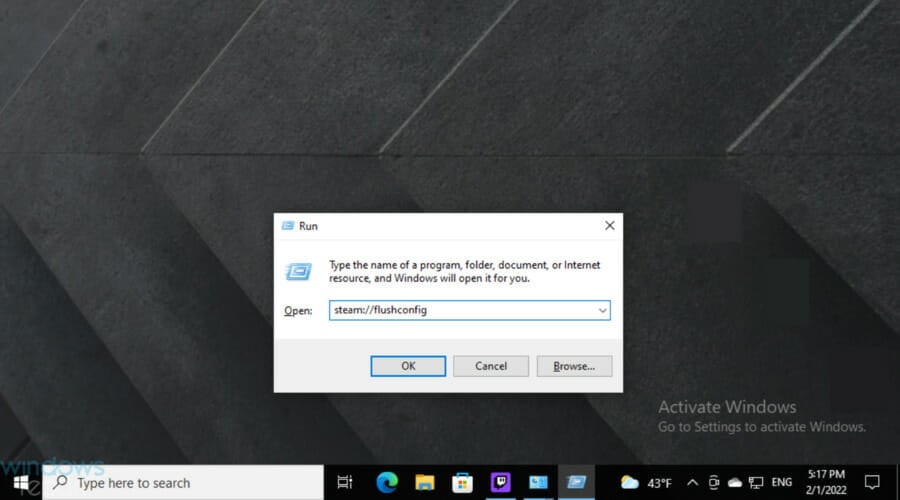The height and width of the screenshot is (500, 900).
Task: Open the Windows Start menu
Action: [x=21, y=483]
